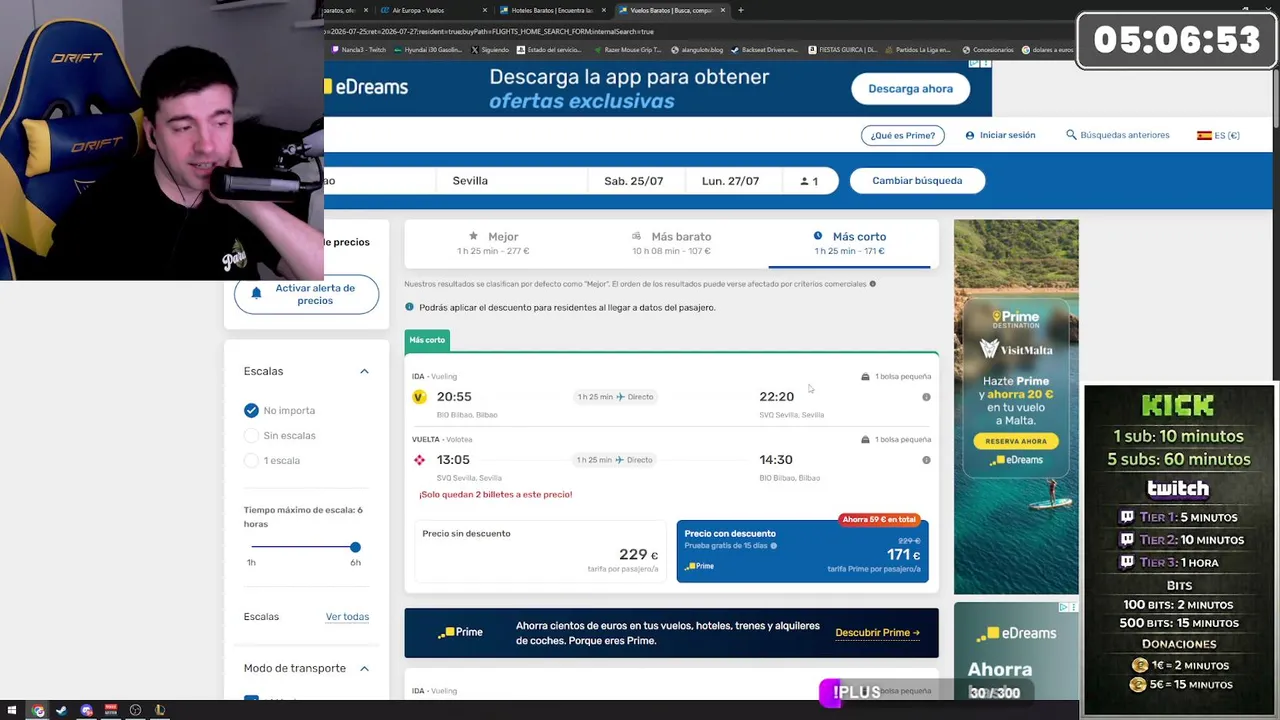Open the info icon for the 22:20 arrival
This screenshot has height=720, width=1280.
(x=926, y=397)
